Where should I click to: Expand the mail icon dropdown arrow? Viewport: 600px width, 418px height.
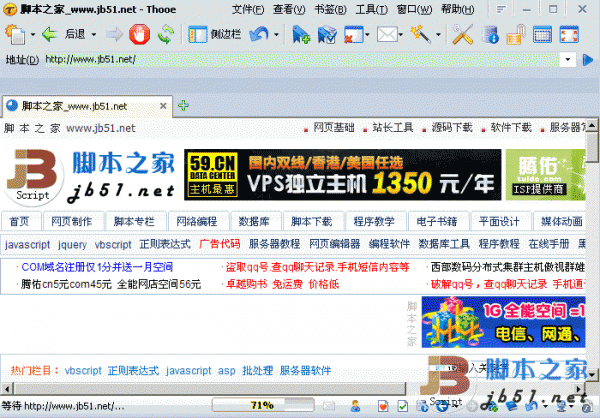pos(401,34)
